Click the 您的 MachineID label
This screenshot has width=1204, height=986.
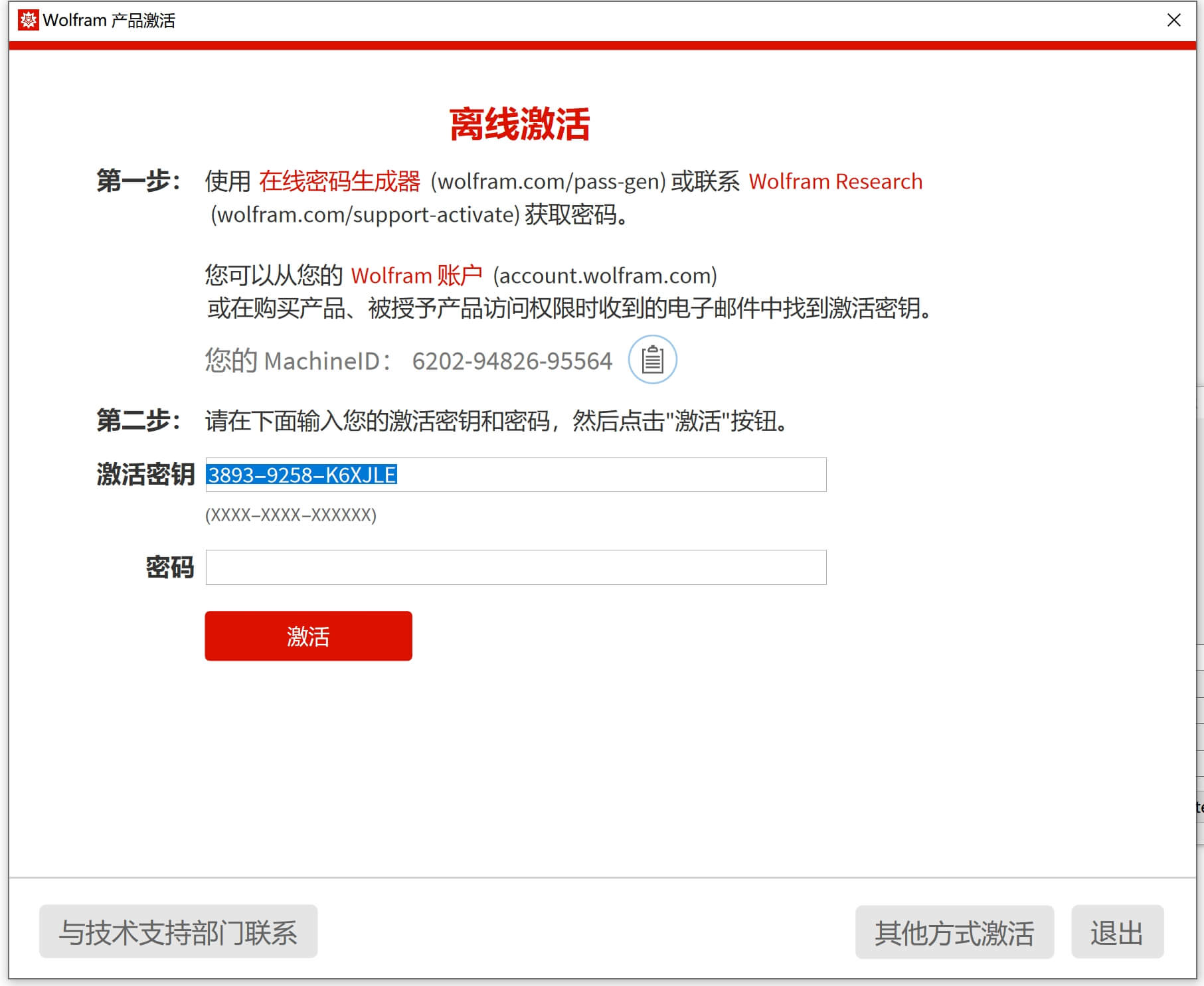click(298, 361)
